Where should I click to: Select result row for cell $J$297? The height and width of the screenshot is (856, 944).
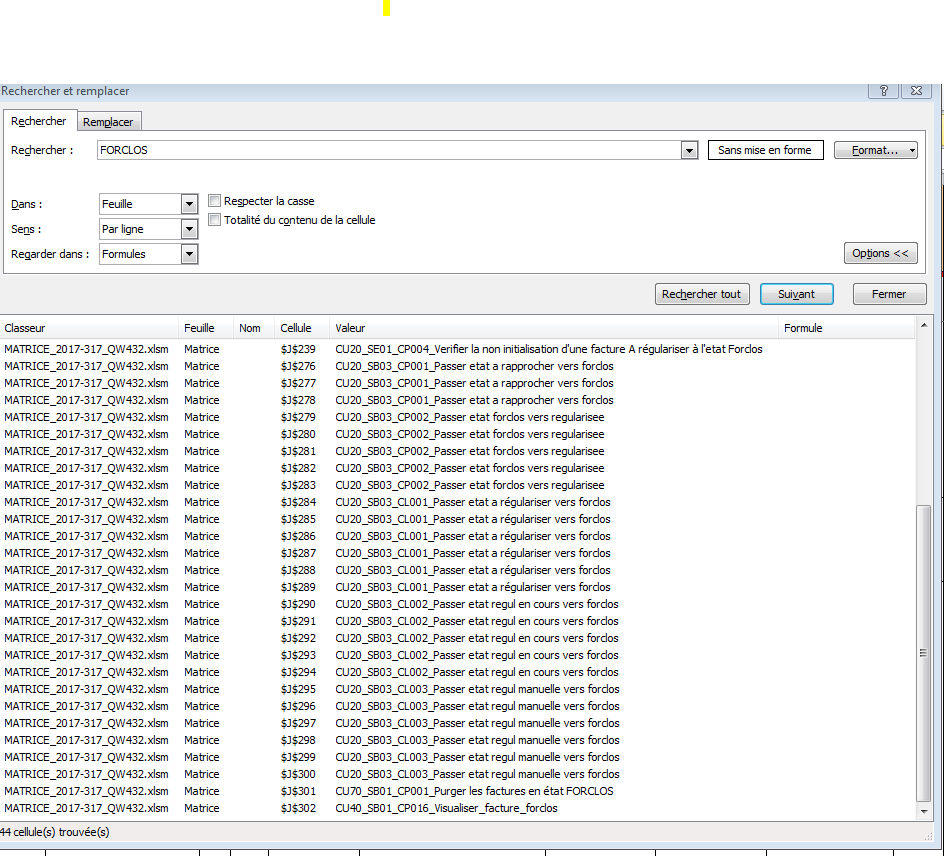[x=458, y=723]
